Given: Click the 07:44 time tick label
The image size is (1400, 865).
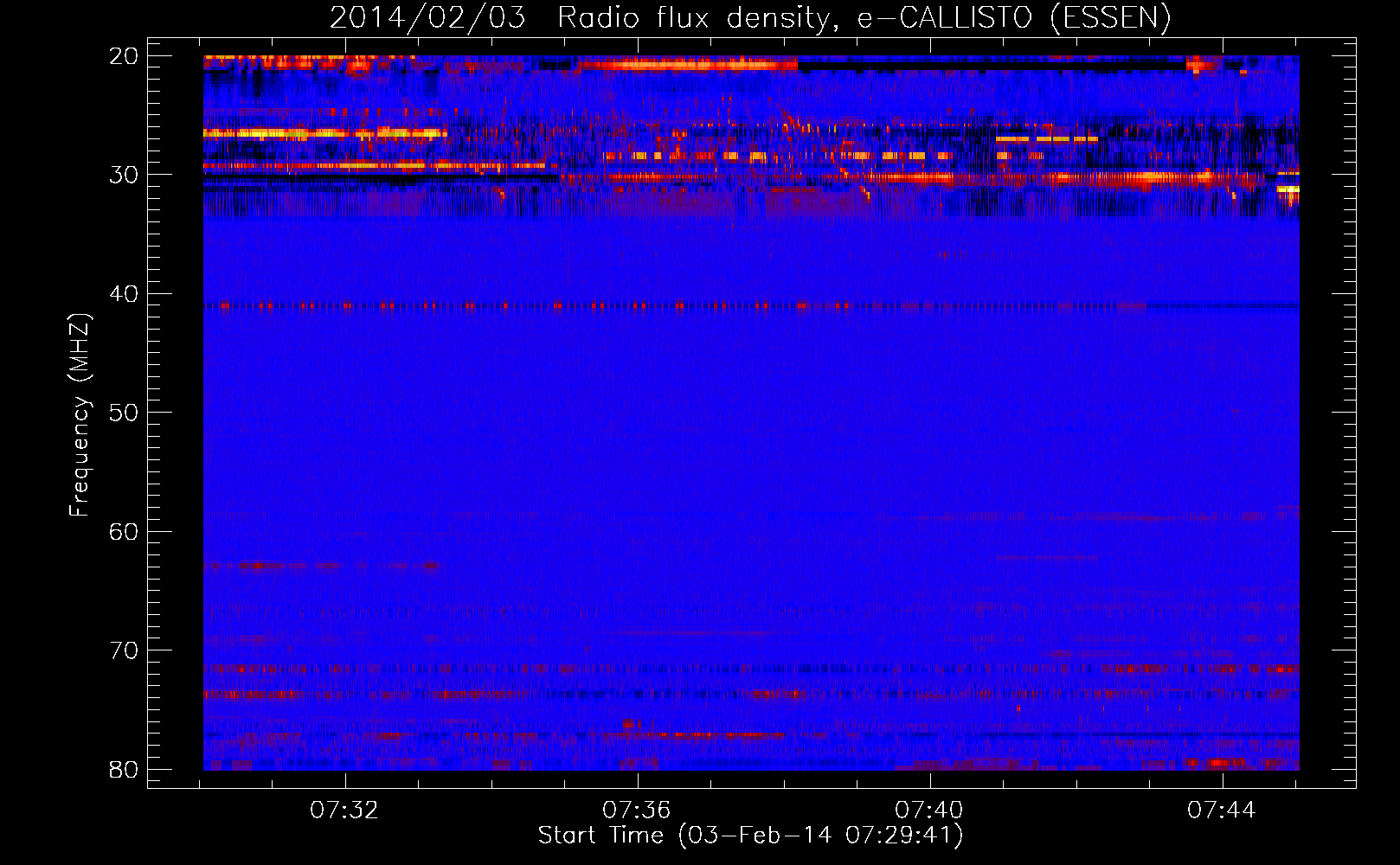Looking at the screenshot, I should [x=1222, y=810].
